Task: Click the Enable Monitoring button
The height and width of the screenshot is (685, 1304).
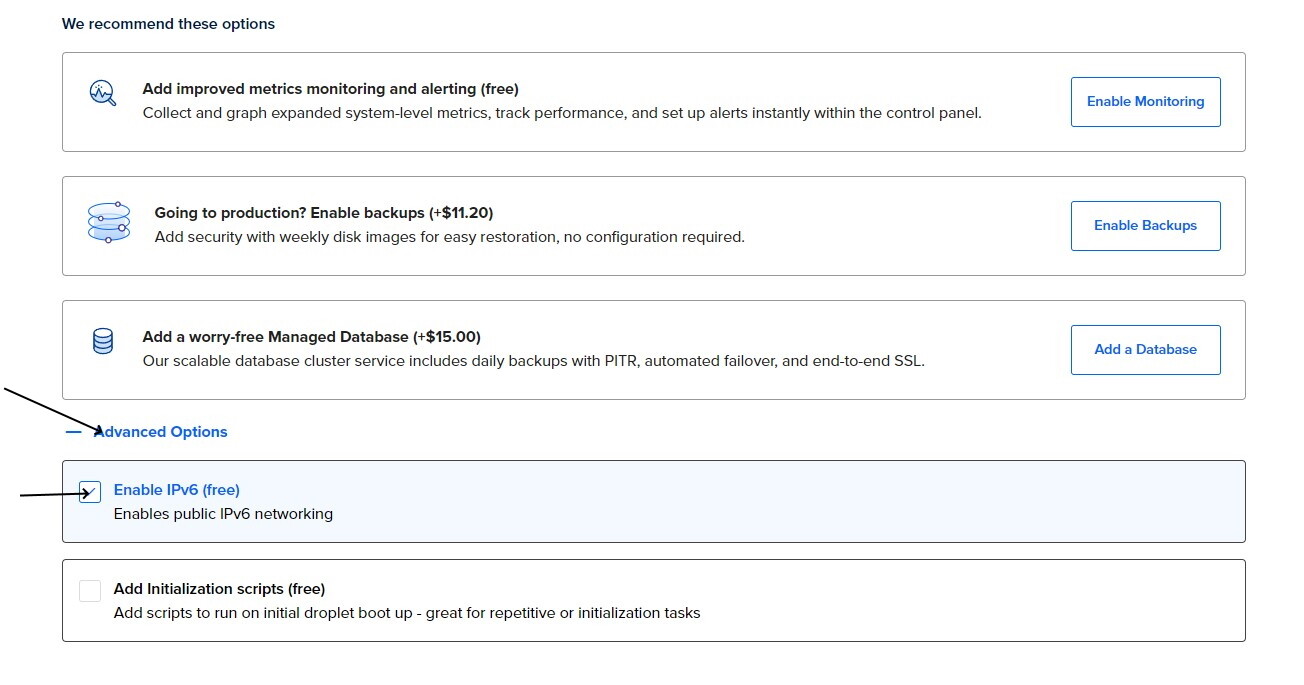Action: 1146,102
